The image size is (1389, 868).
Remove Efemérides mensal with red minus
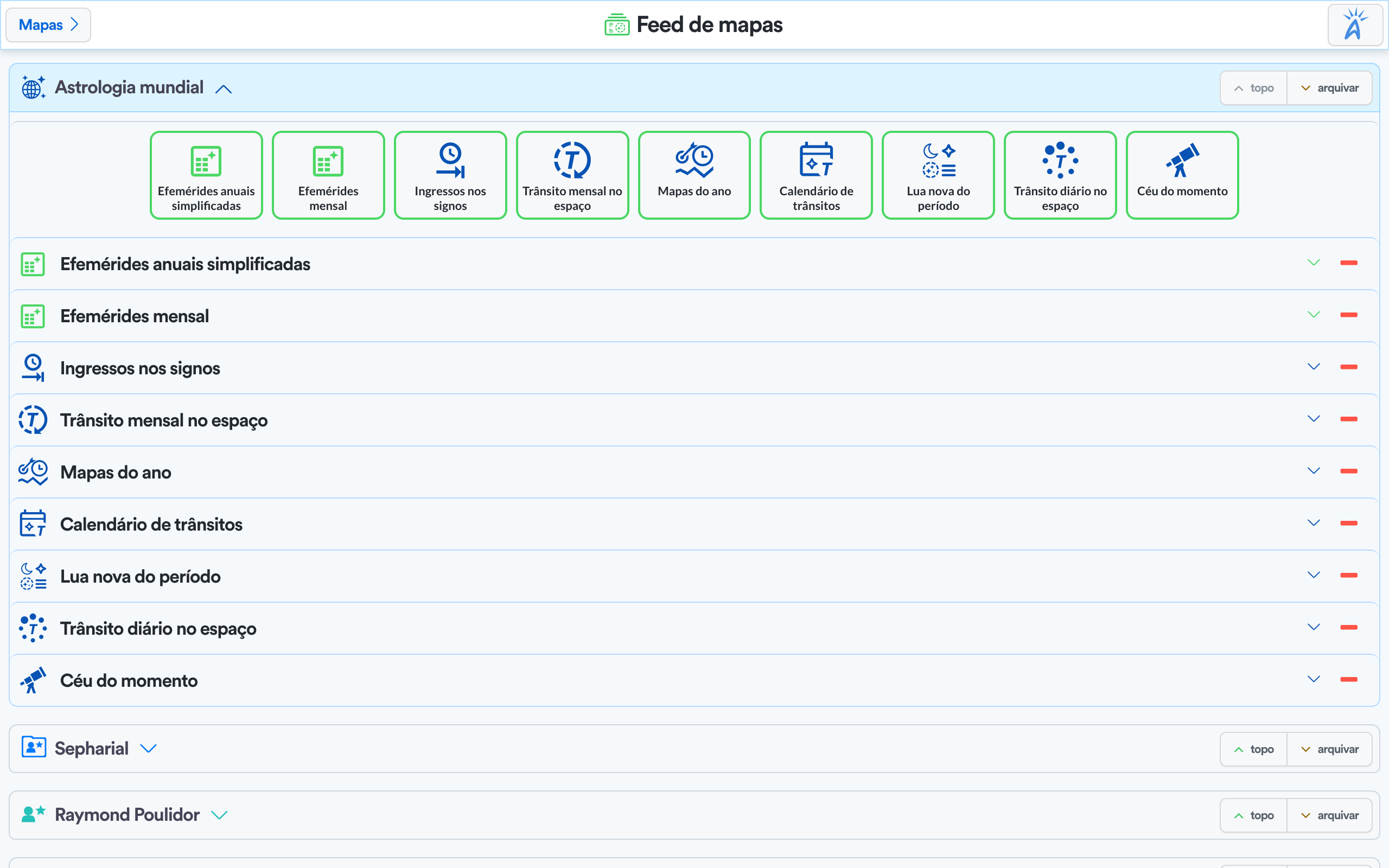[1348, 315]
